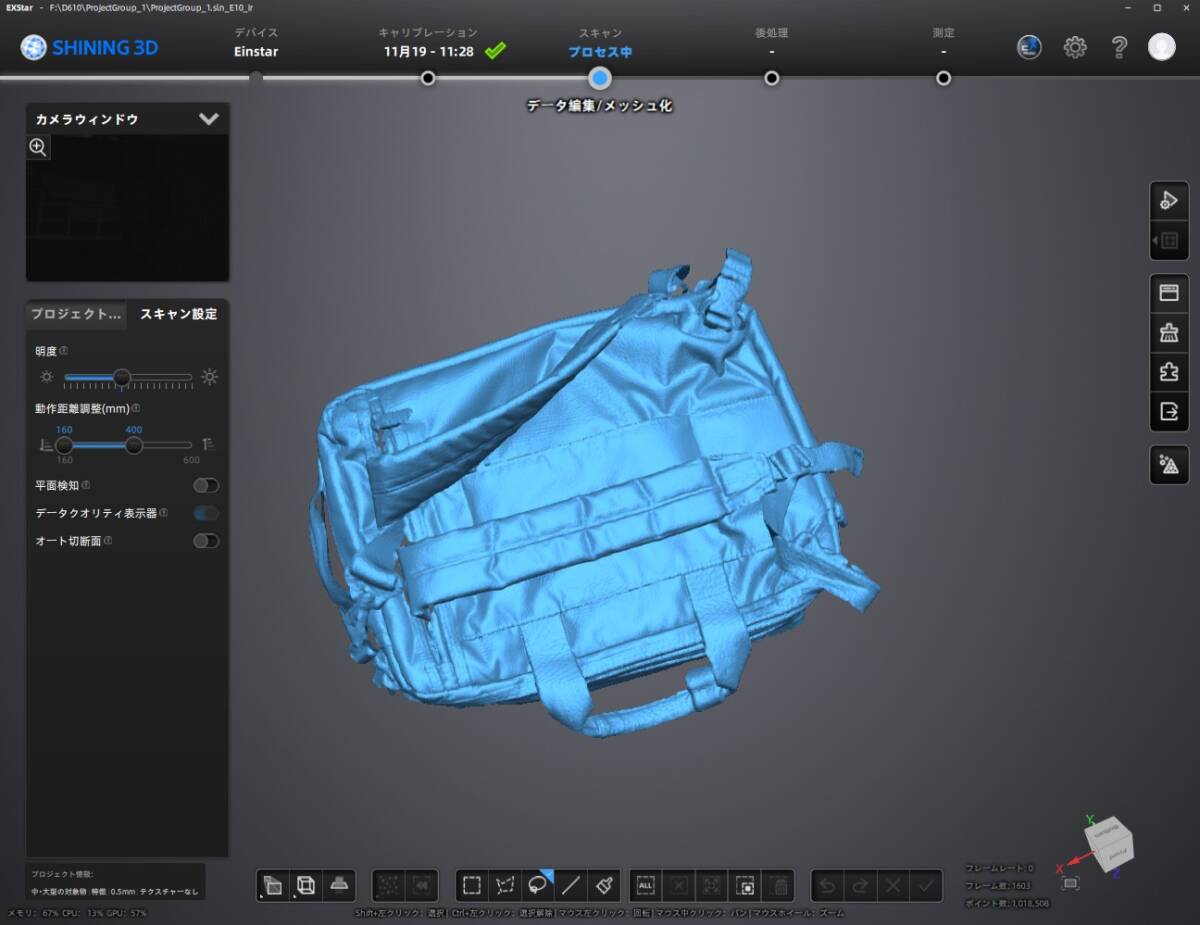Screen dimensions: 1200x925
Task: Click the 明度 brightness slider handle
Action: pos(121,377)
